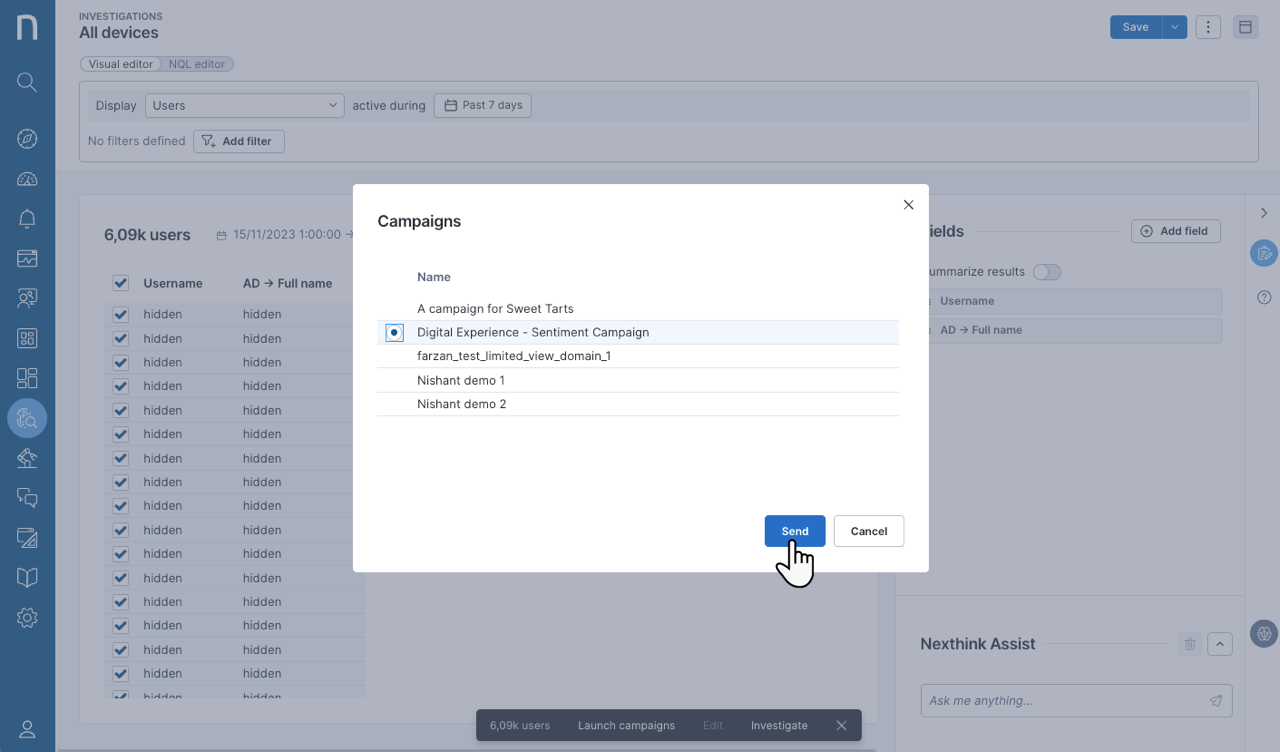This screenshot has height=752, width=1280.
Task: Click the help question mark icon
Action: click(1264, 297)
